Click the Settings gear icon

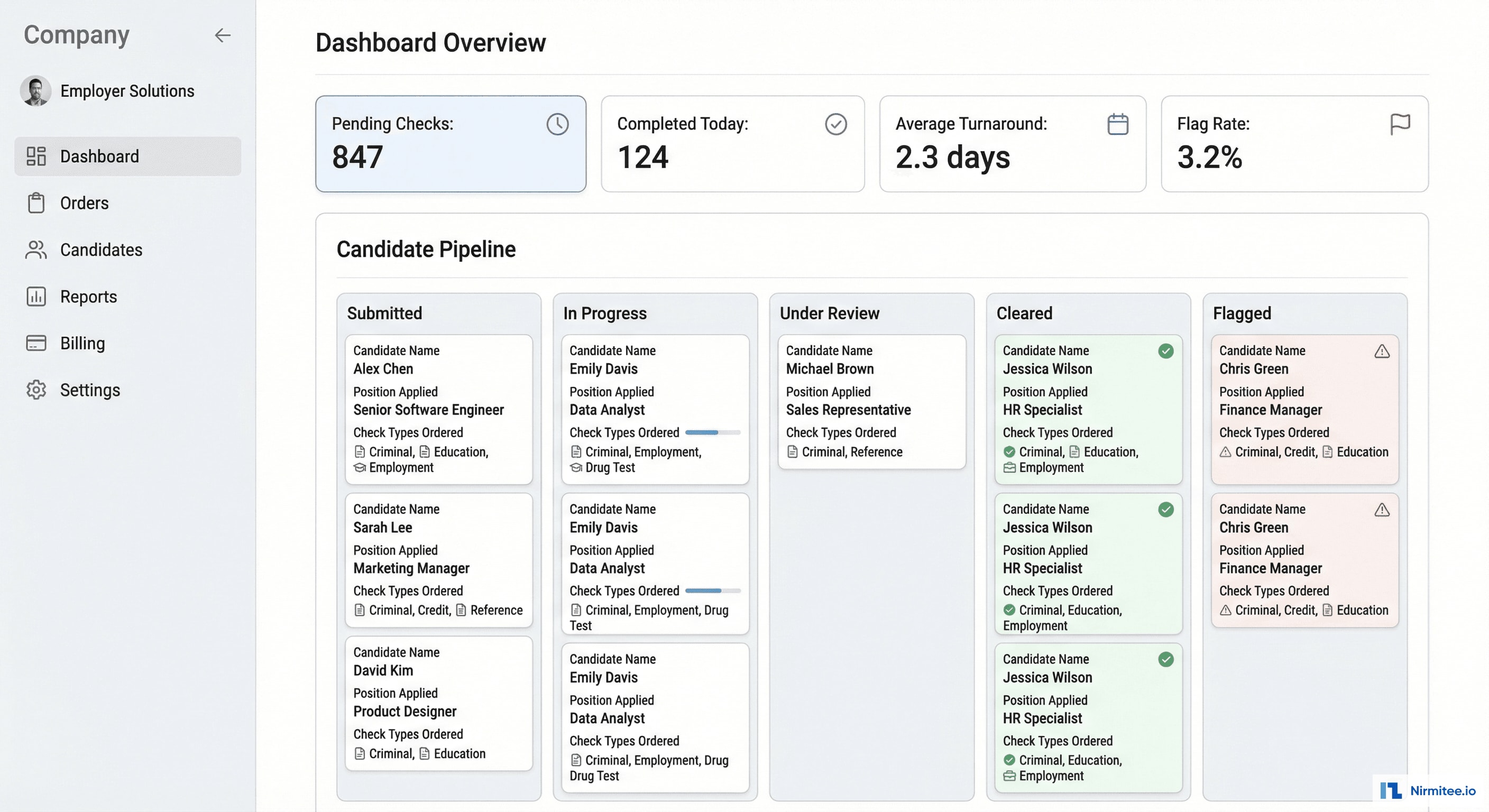click(36, 390)
